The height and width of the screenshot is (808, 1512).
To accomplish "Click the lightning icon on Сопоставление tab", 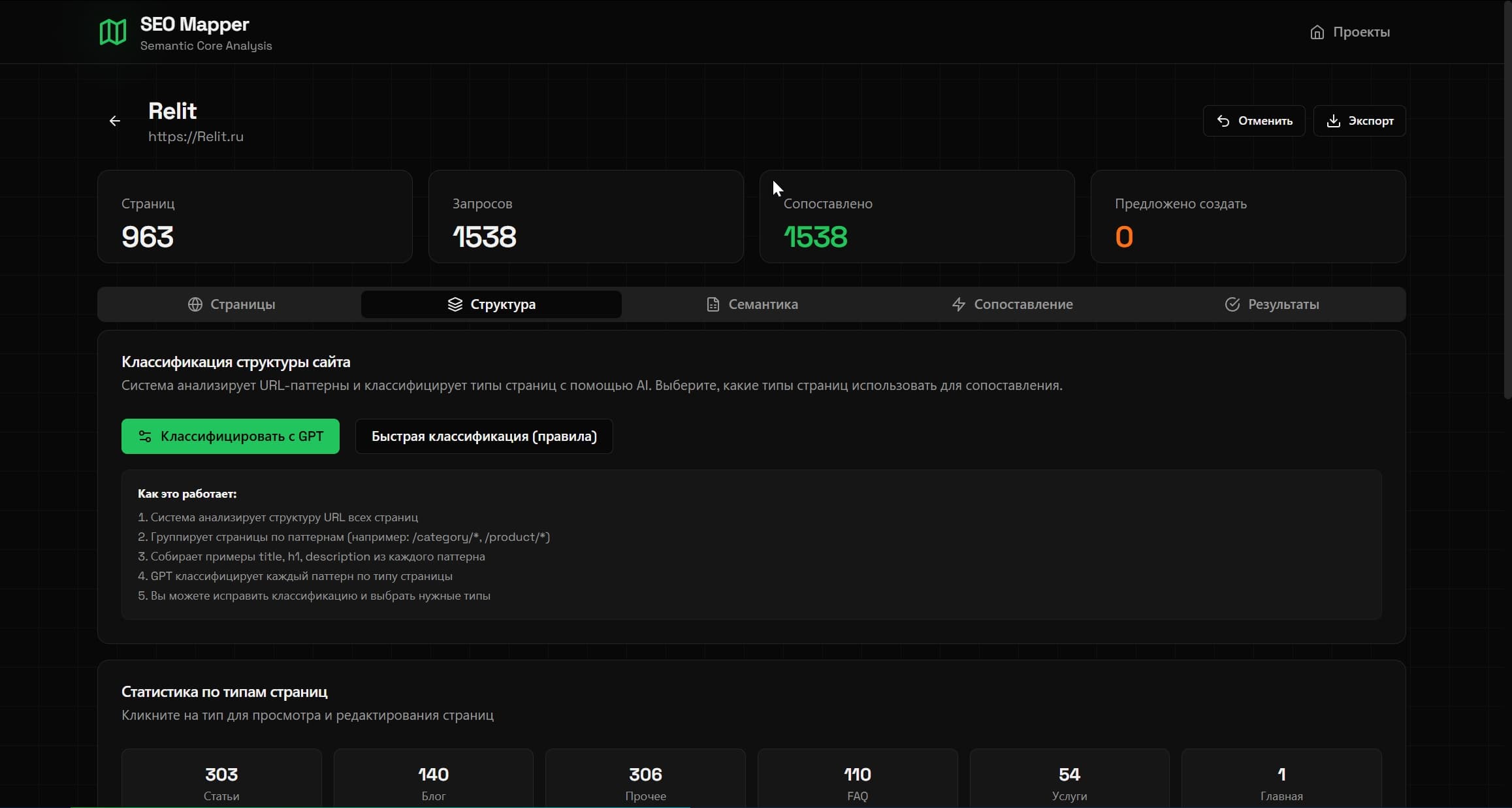I will tap(958, 304).
